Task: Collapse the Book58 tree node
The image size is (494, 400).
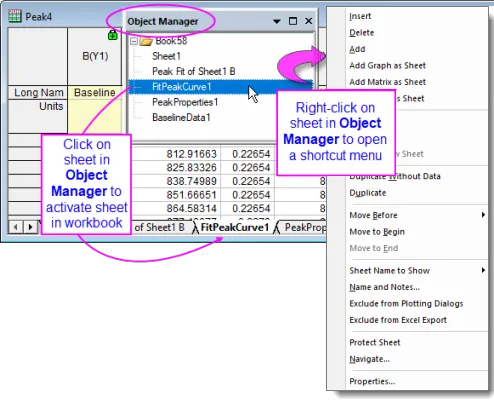Action: coord(134,41)
